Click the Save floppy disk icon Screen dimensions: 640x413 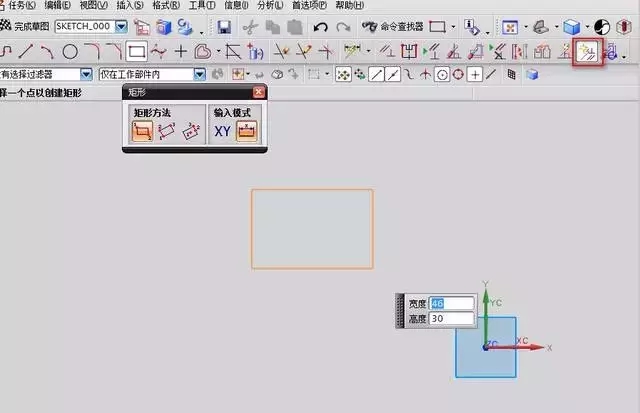[x=224, y=26]
